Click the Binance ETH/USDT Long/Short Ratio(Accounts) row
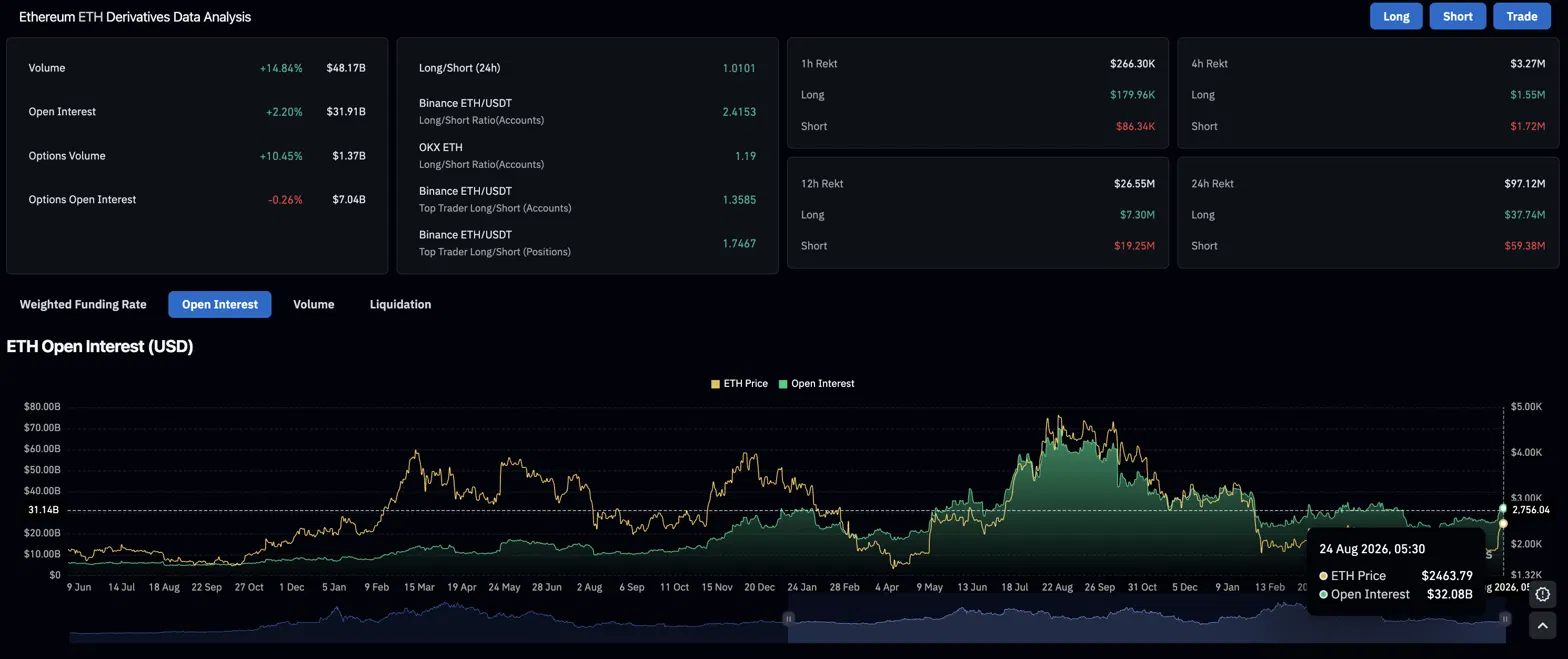Viewport: 1568px width, 659px height. pos(587,111)
